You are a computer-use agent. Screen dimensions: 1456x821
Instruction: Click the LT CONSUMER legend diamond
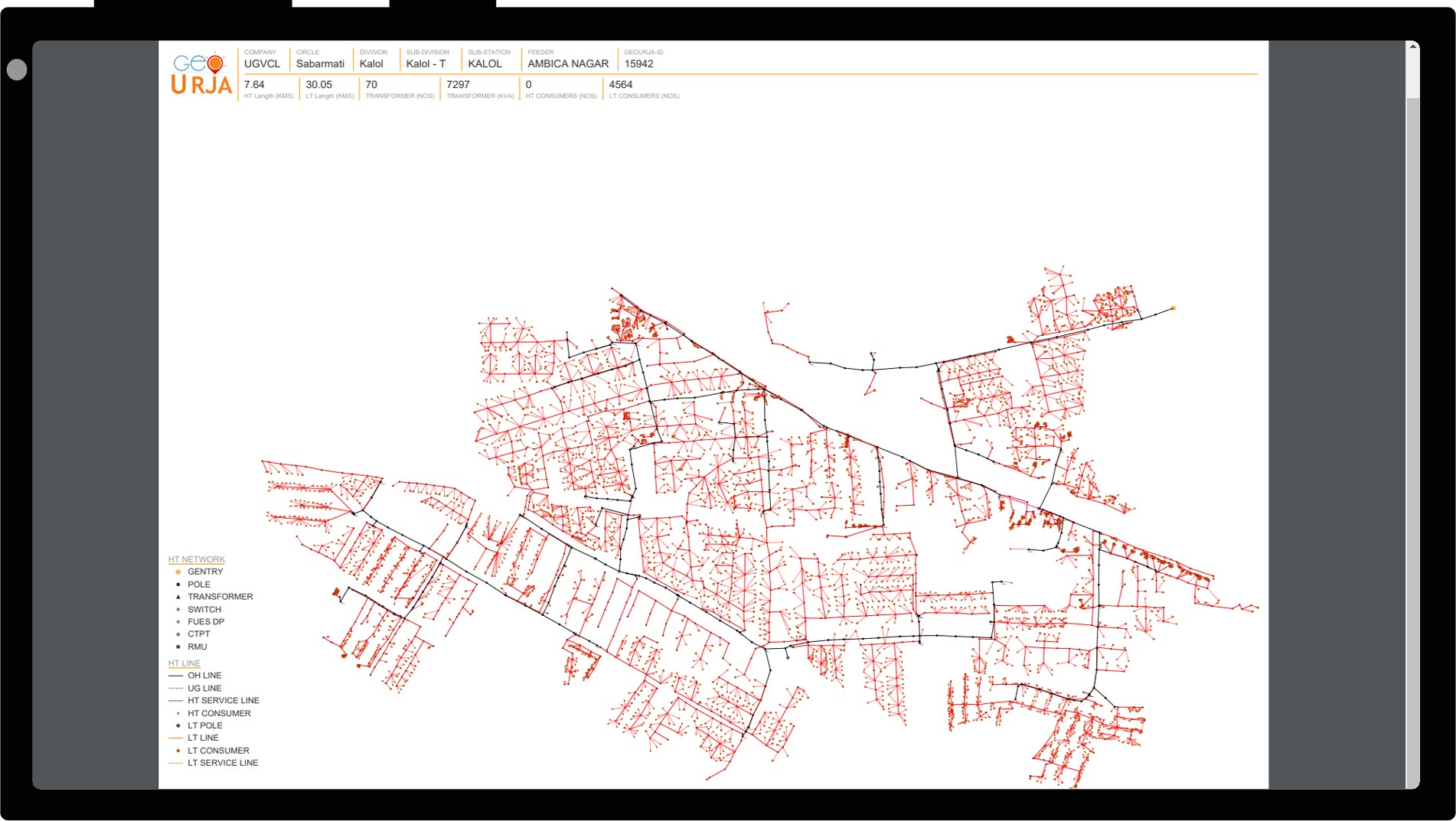[x=178, y=751]
